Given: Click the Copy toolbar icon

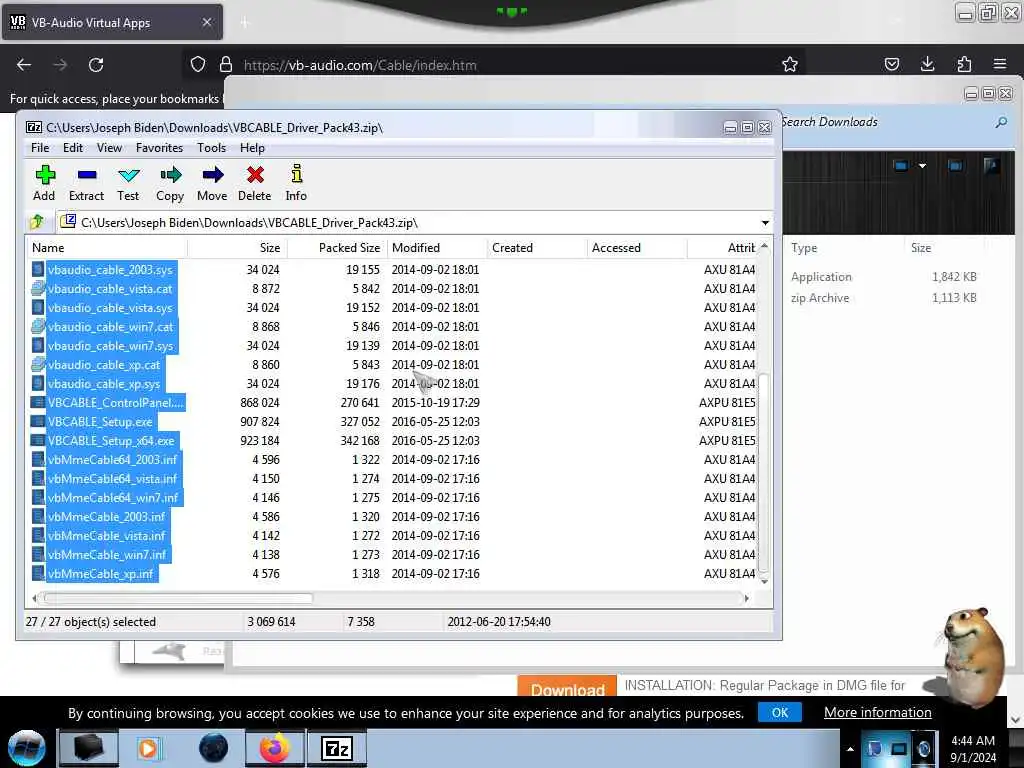Looking at the screenshot, I should click(170, 183).
